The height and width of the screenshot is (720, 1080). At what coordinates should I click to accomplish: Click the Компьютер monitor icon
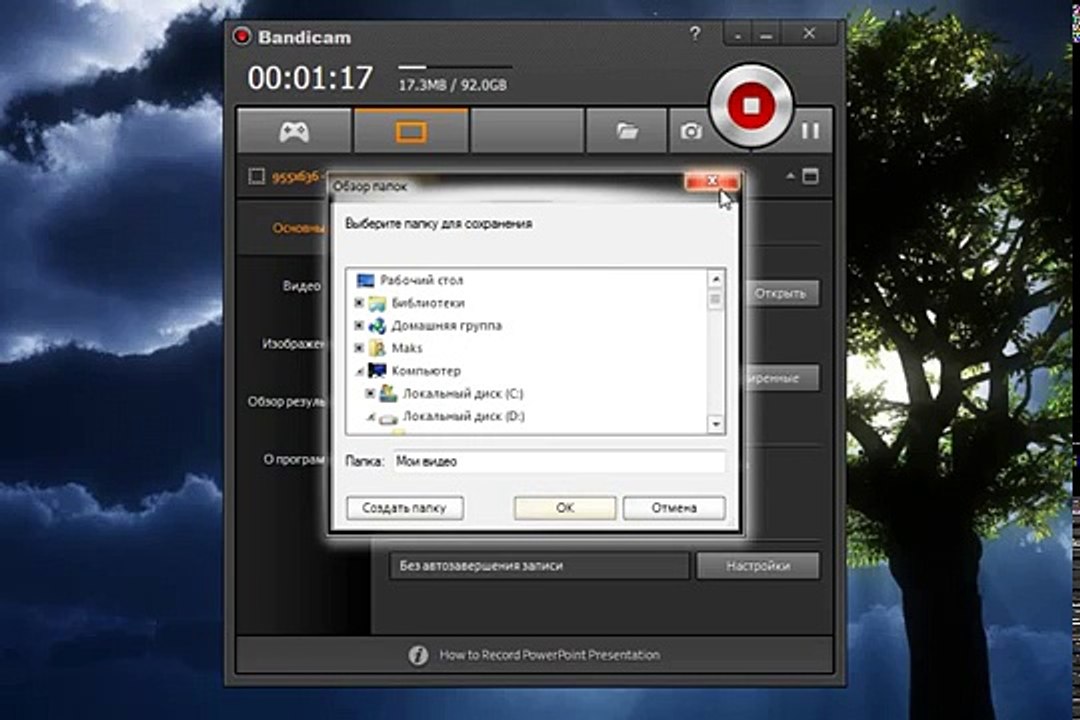(x=377, y=371)
